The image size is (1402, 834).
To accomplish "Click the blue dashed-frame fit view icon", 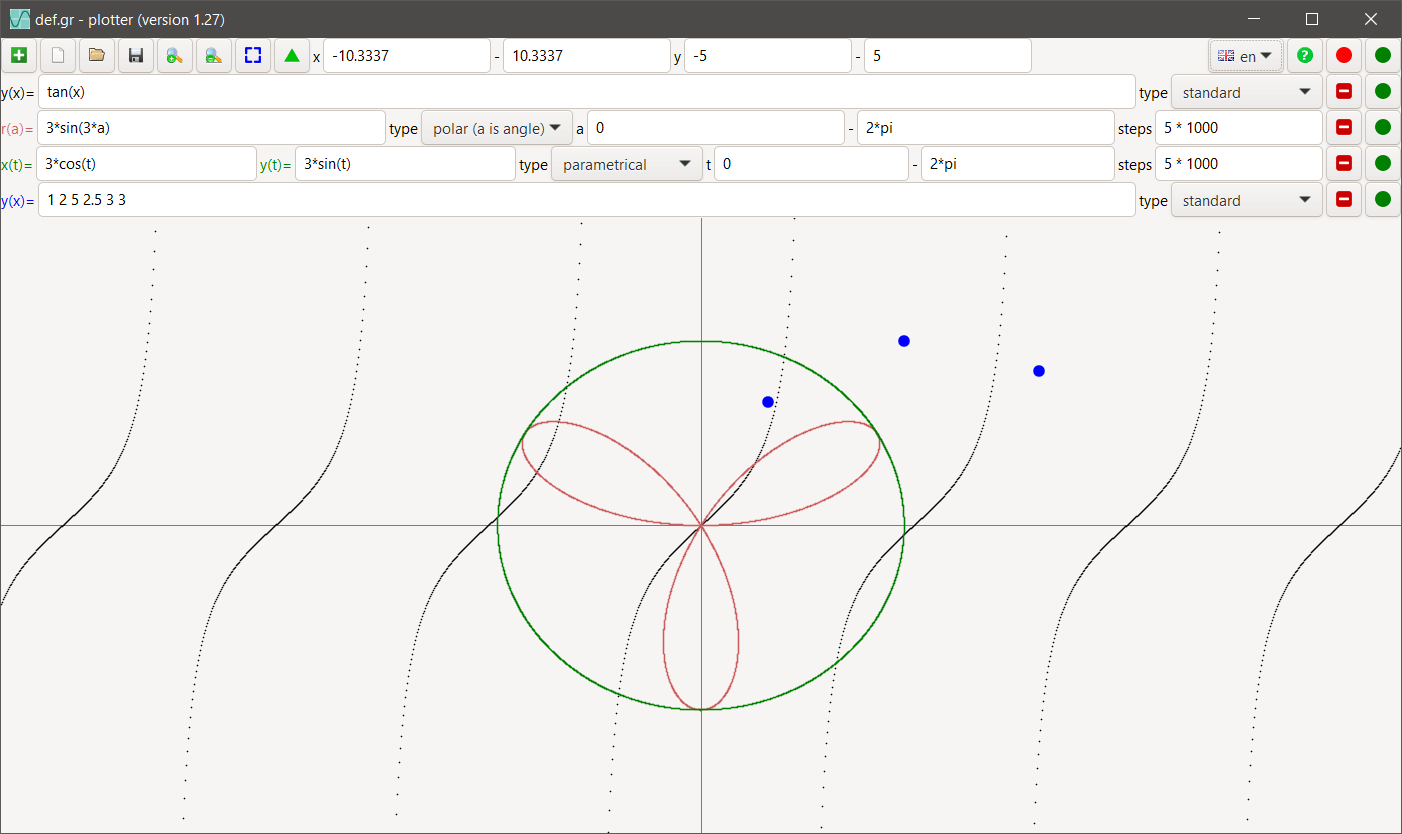I will click(253, 56).
